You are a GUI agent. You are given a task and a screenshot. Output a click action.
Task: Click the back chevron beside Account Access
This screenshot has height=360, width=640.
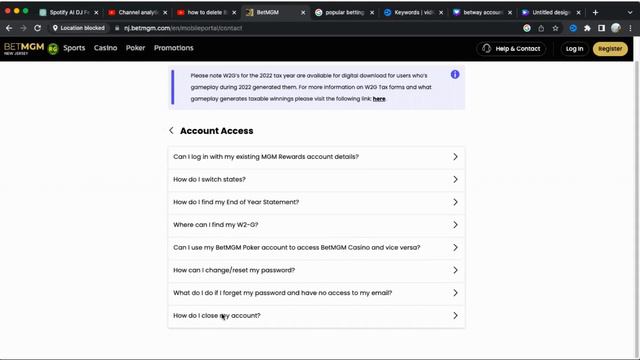tap(171, 131)
